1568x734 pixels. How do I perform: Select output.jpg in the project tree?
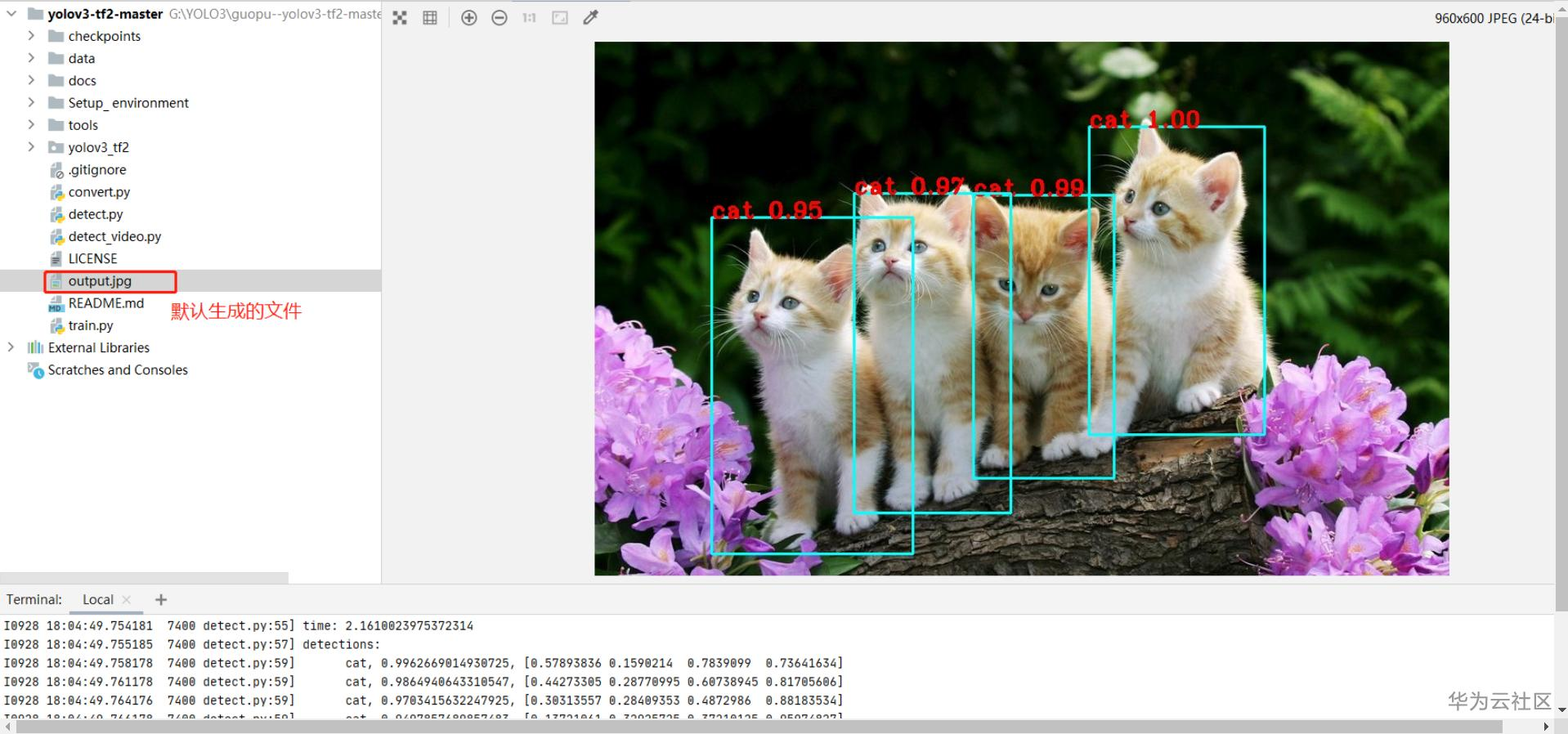click(100, 281)
